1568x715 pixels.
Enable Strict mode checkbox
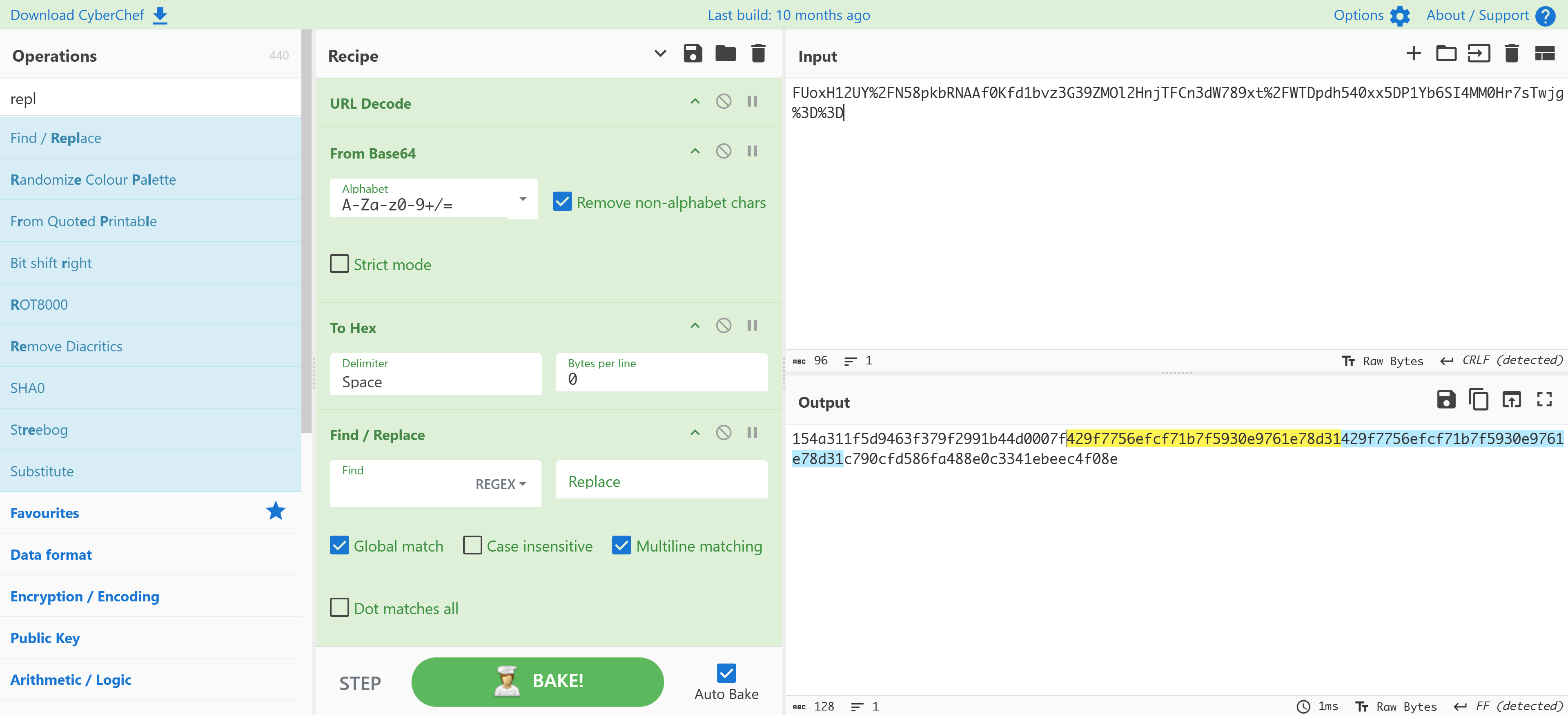pos(339,264)
